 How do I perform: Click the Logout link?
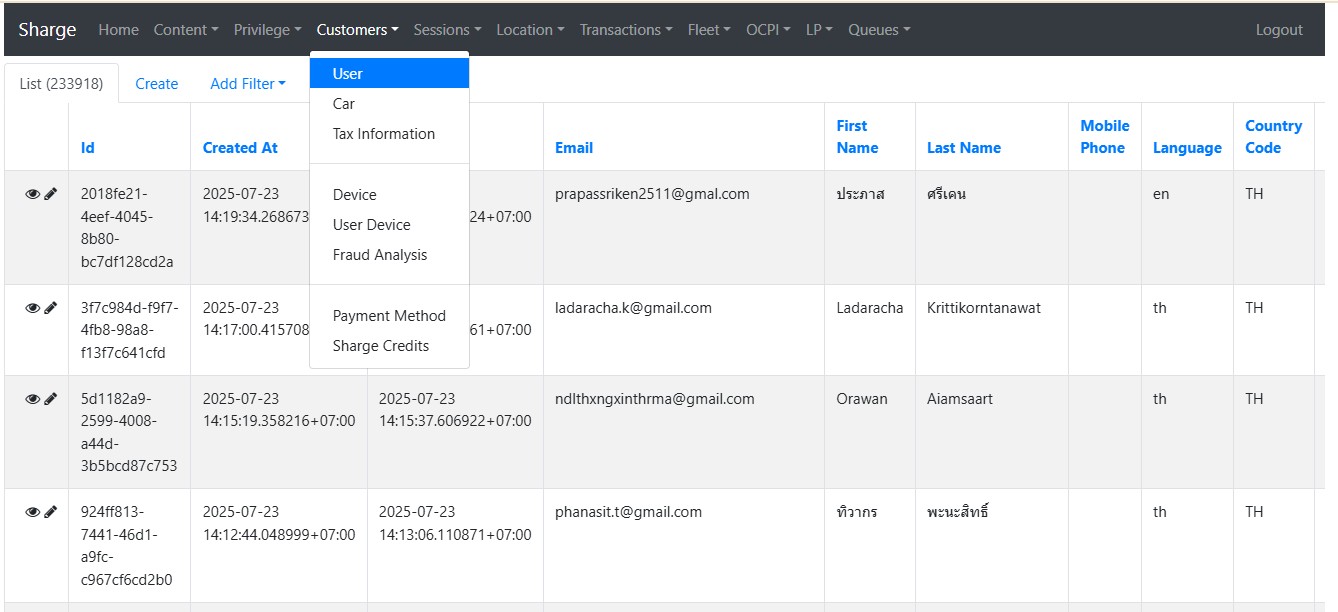click(1279, 30)
